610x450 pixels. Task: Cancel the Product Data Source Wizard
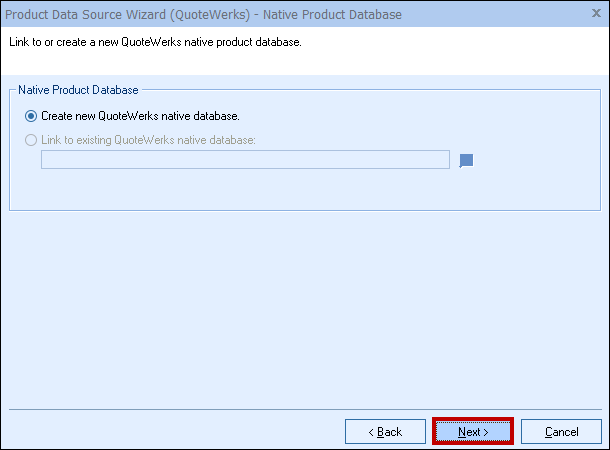(x=561, y=431)
